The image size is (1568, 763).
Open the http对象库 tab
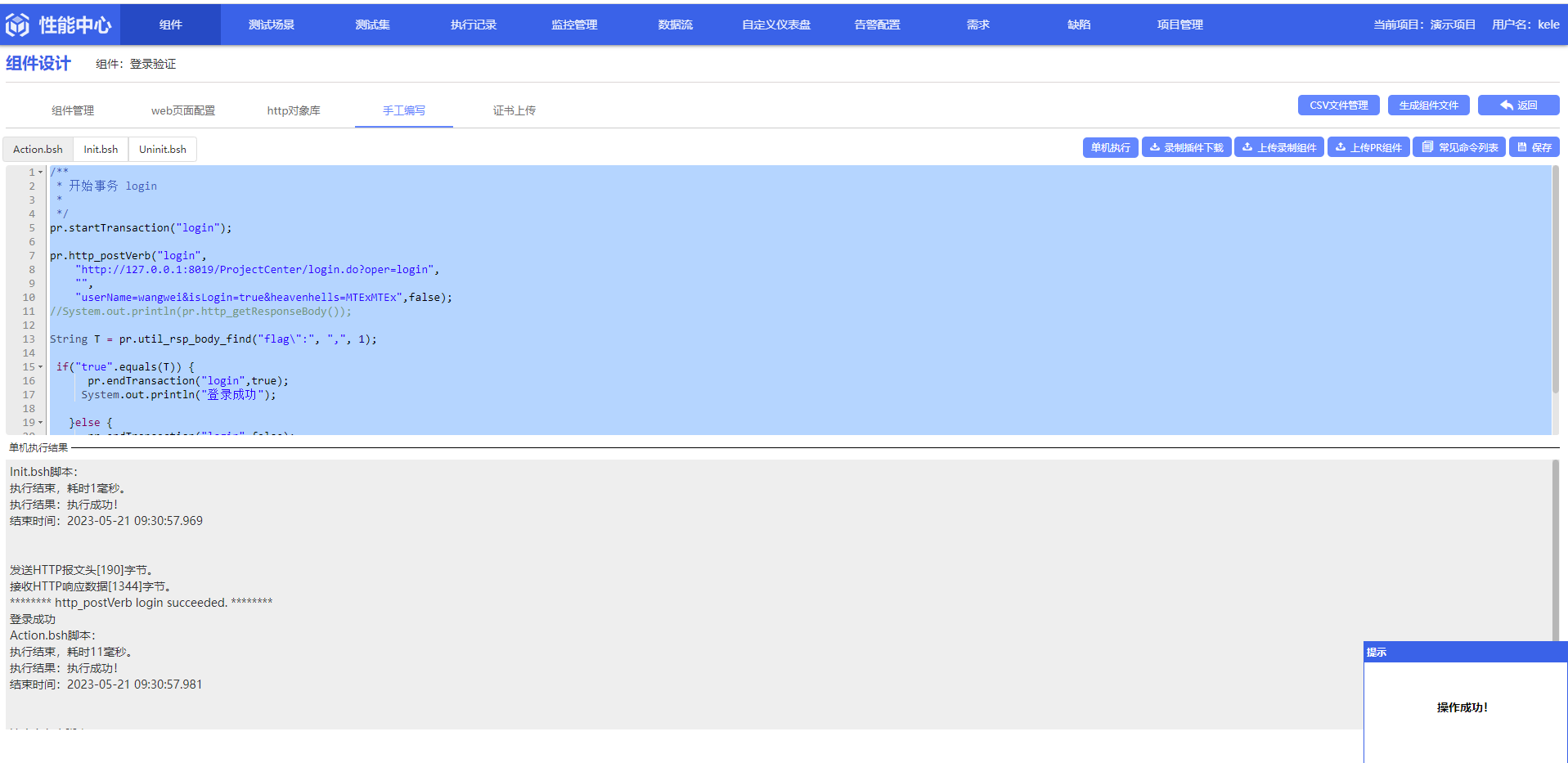click(x=294, y=110)
